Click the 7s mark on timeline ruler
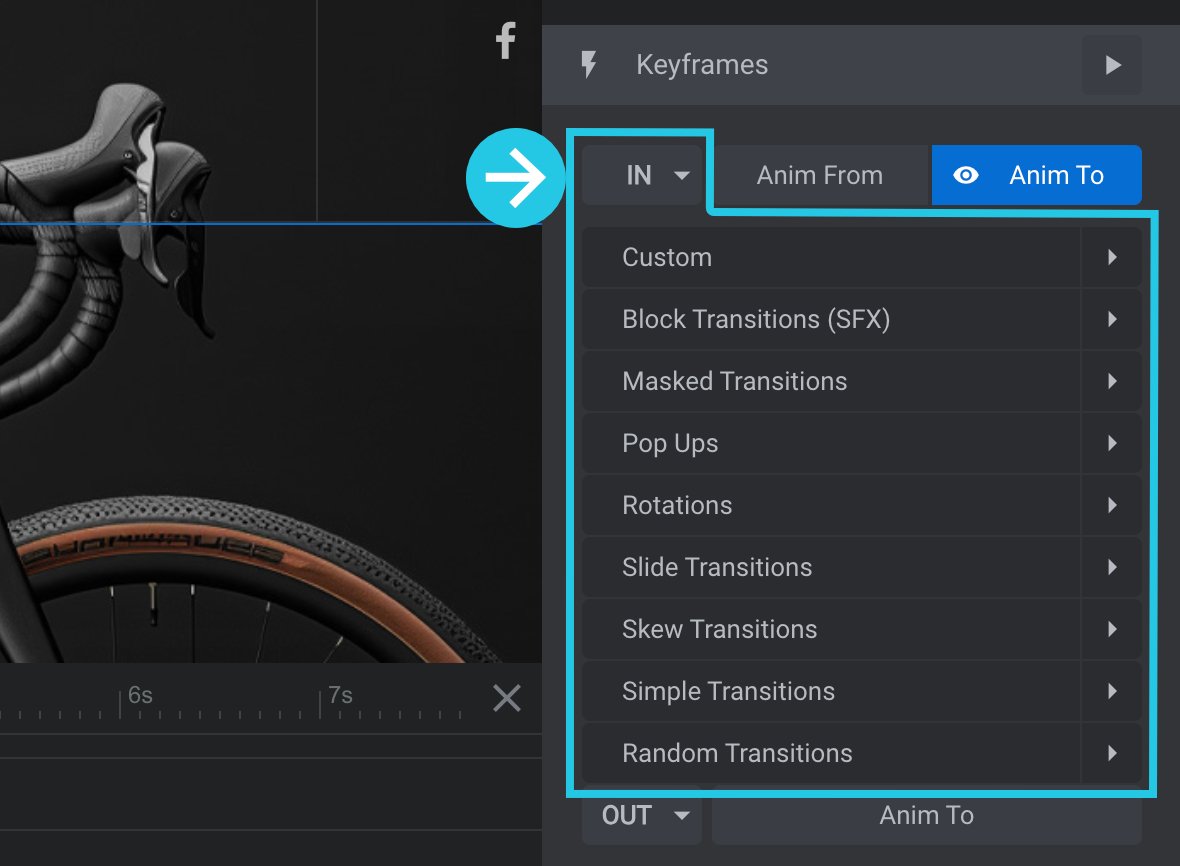The height and width of the screenshot is (866, 1180). [339, 695]
